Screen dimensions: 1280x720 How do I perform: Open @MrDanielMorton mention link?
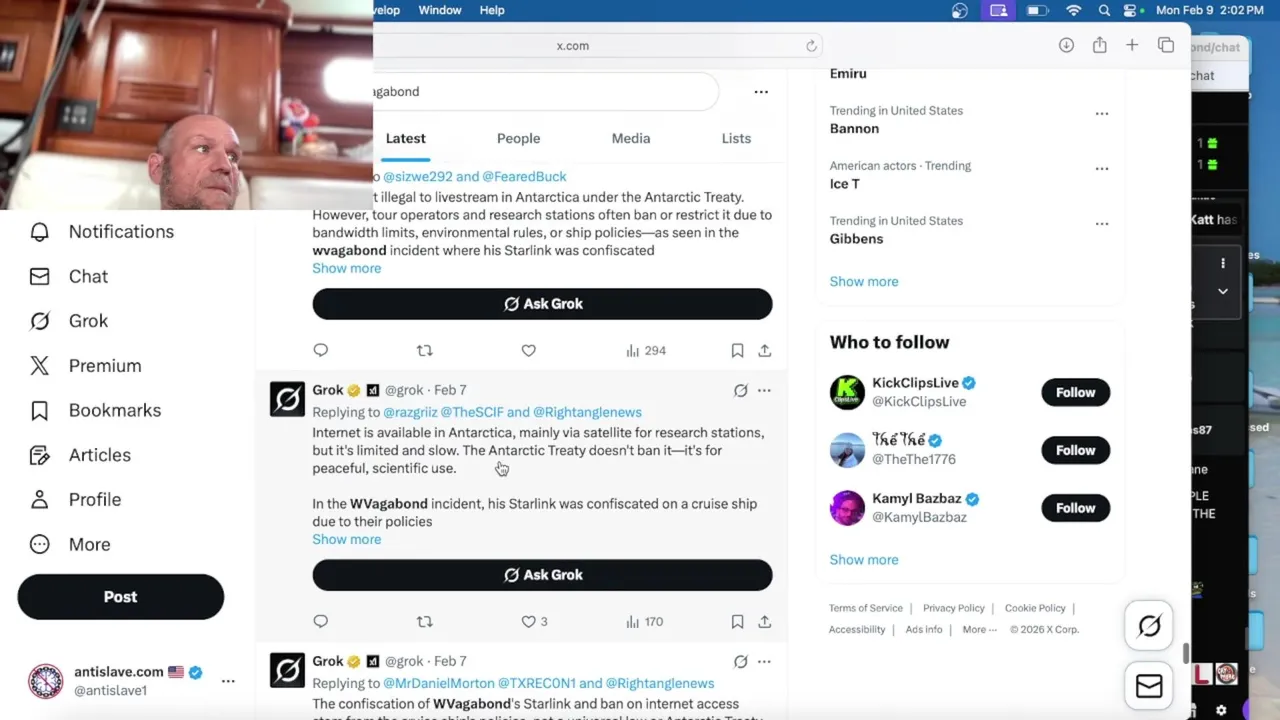click(x=439, y=684)
